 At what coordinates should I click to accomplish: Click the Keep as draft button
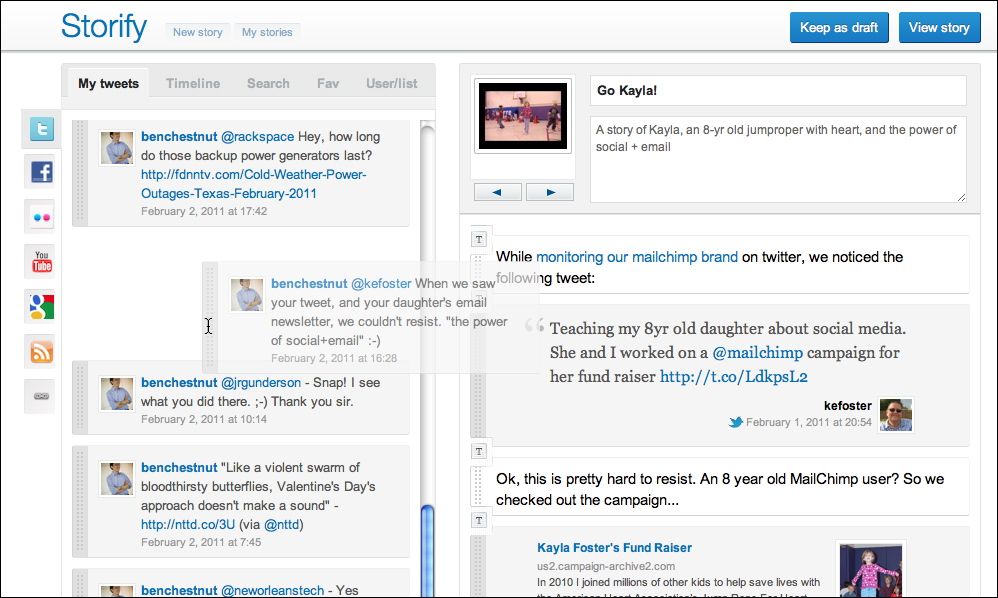(839, 27)
